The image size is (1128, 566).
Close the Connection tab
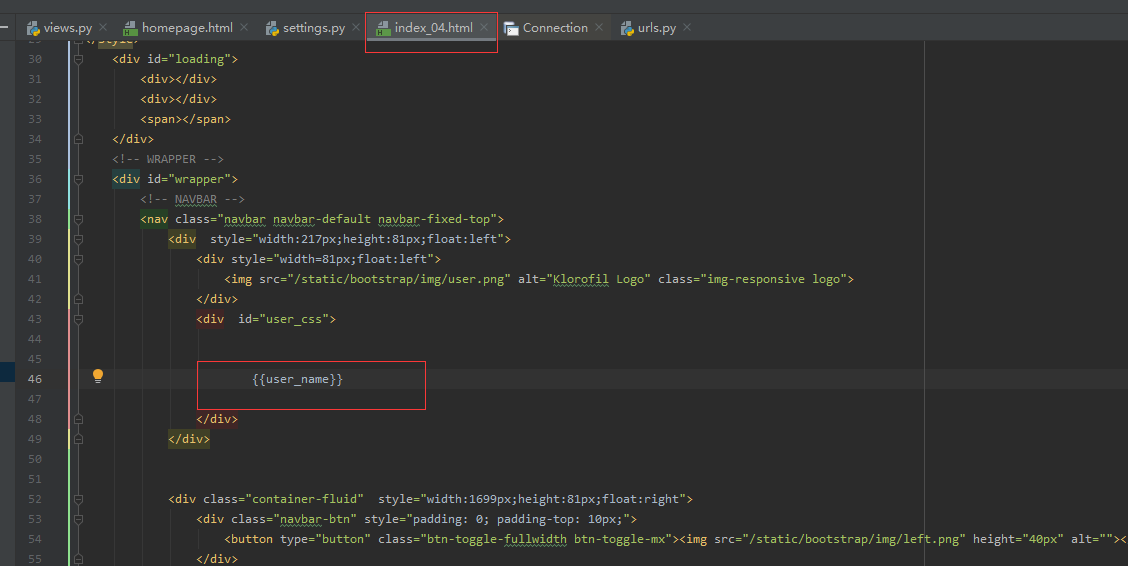coord(599,27)
